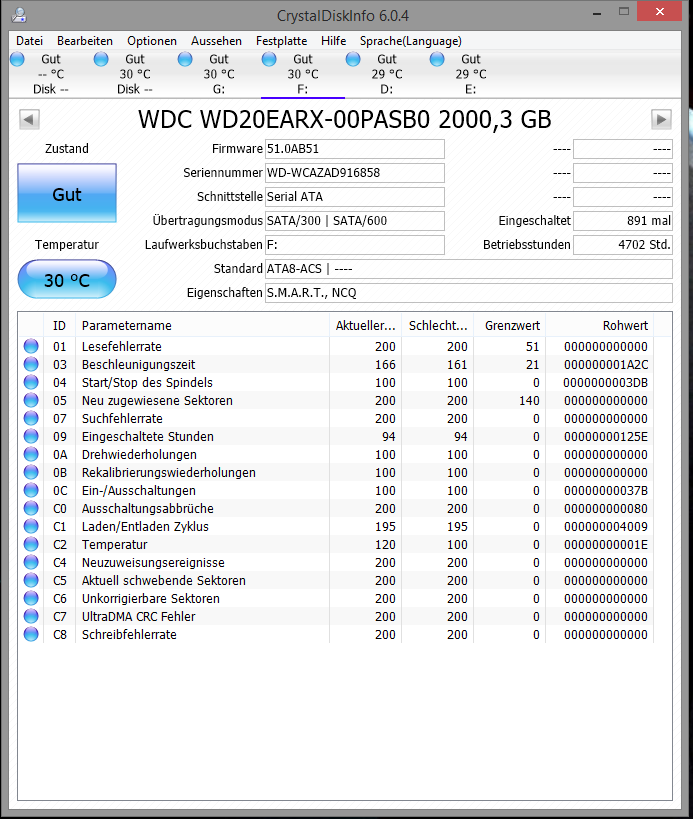Click the Betriebsstunden value 4702 Std.
The width and height of the screenshot is (693, 819).
[622, 245]
